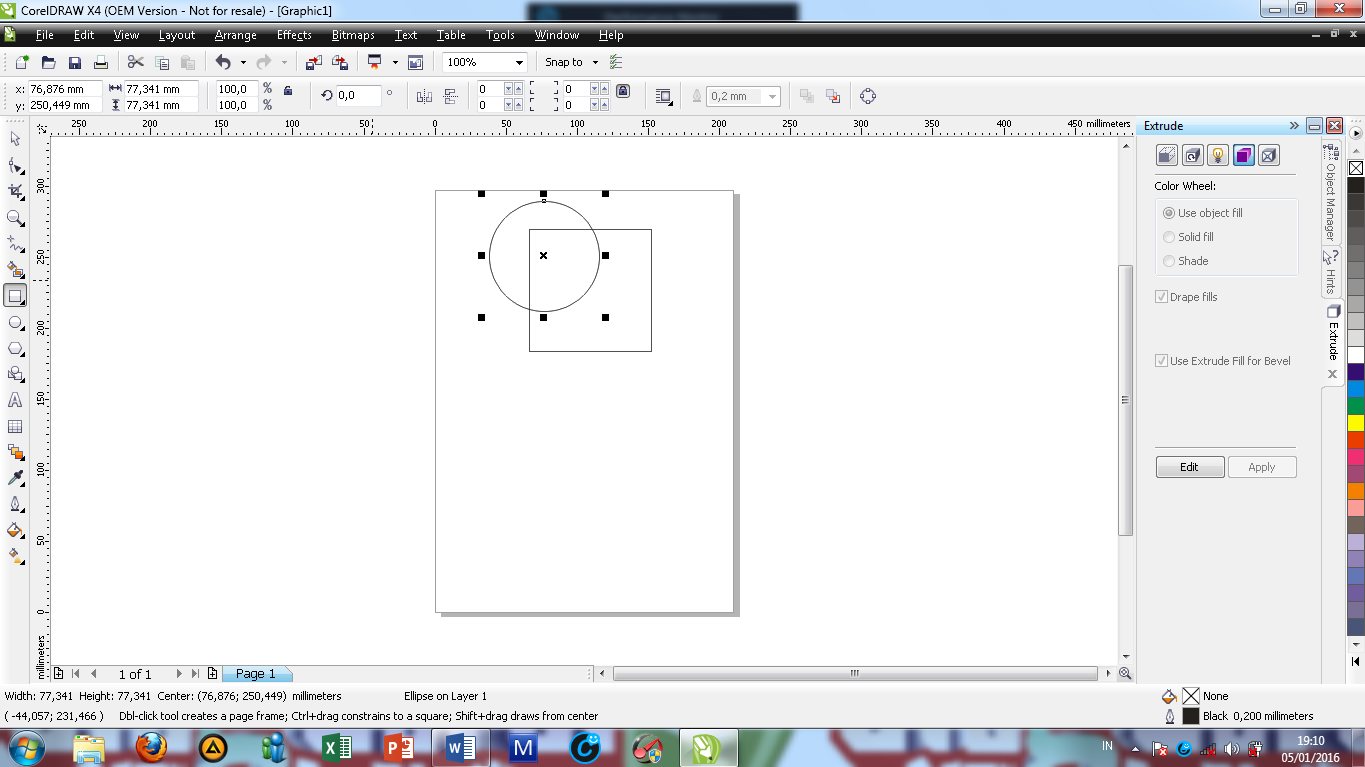This screenshot has height=767, width=1365.
Task: Pick the Eyedropper tool
Action: point(15,478)
